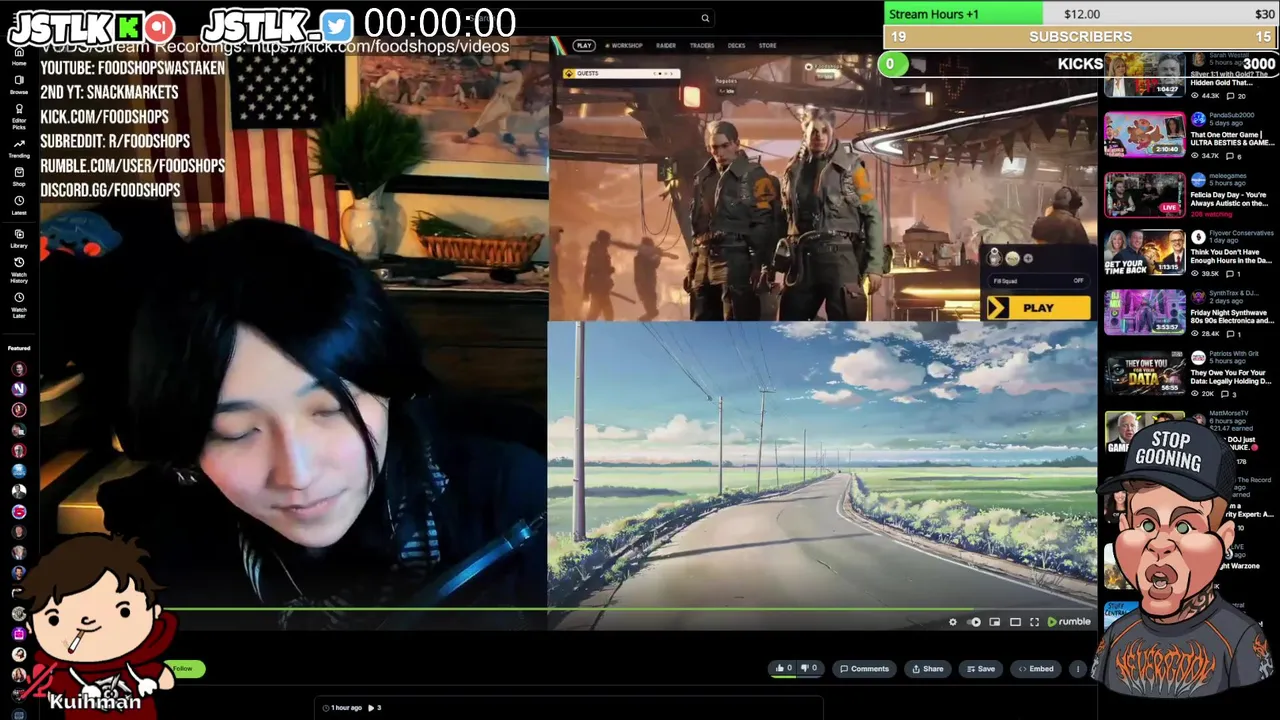The height and width of the screenshot is (720, 1280).
Task: Dislike the video with the thumbs down
Action: tap(808, 668)
